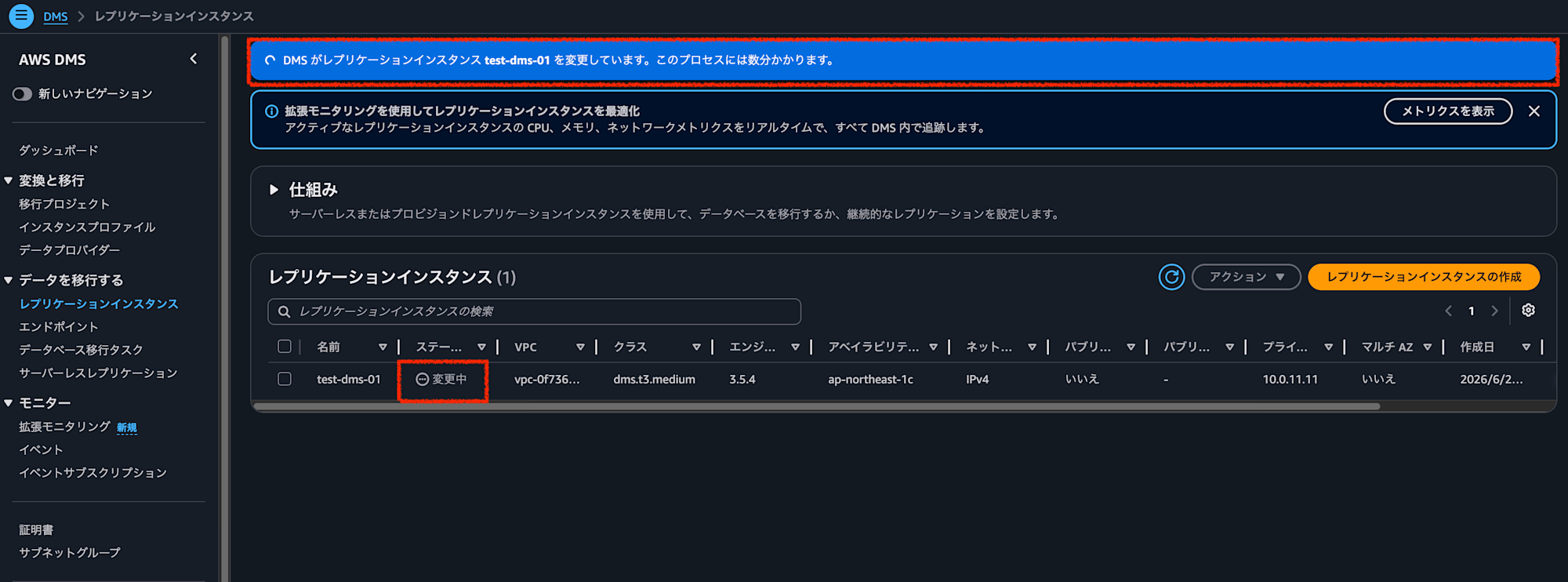Open データプロバイダー in sidebar

pyautogui.click(x=70, y=250)
